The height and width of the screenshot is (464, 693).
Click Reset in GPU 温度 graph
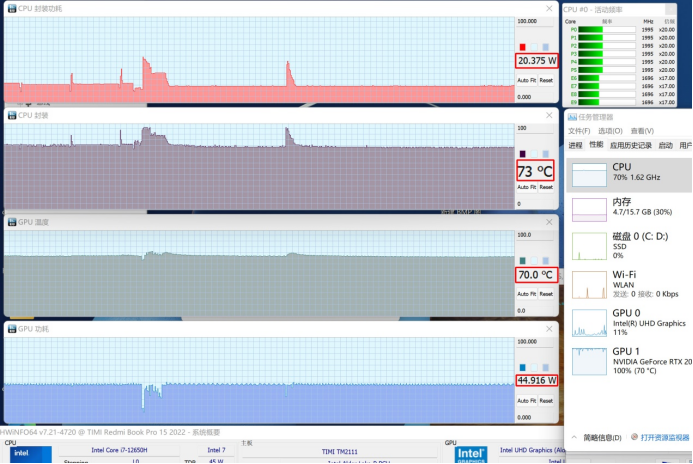(546, 294)
